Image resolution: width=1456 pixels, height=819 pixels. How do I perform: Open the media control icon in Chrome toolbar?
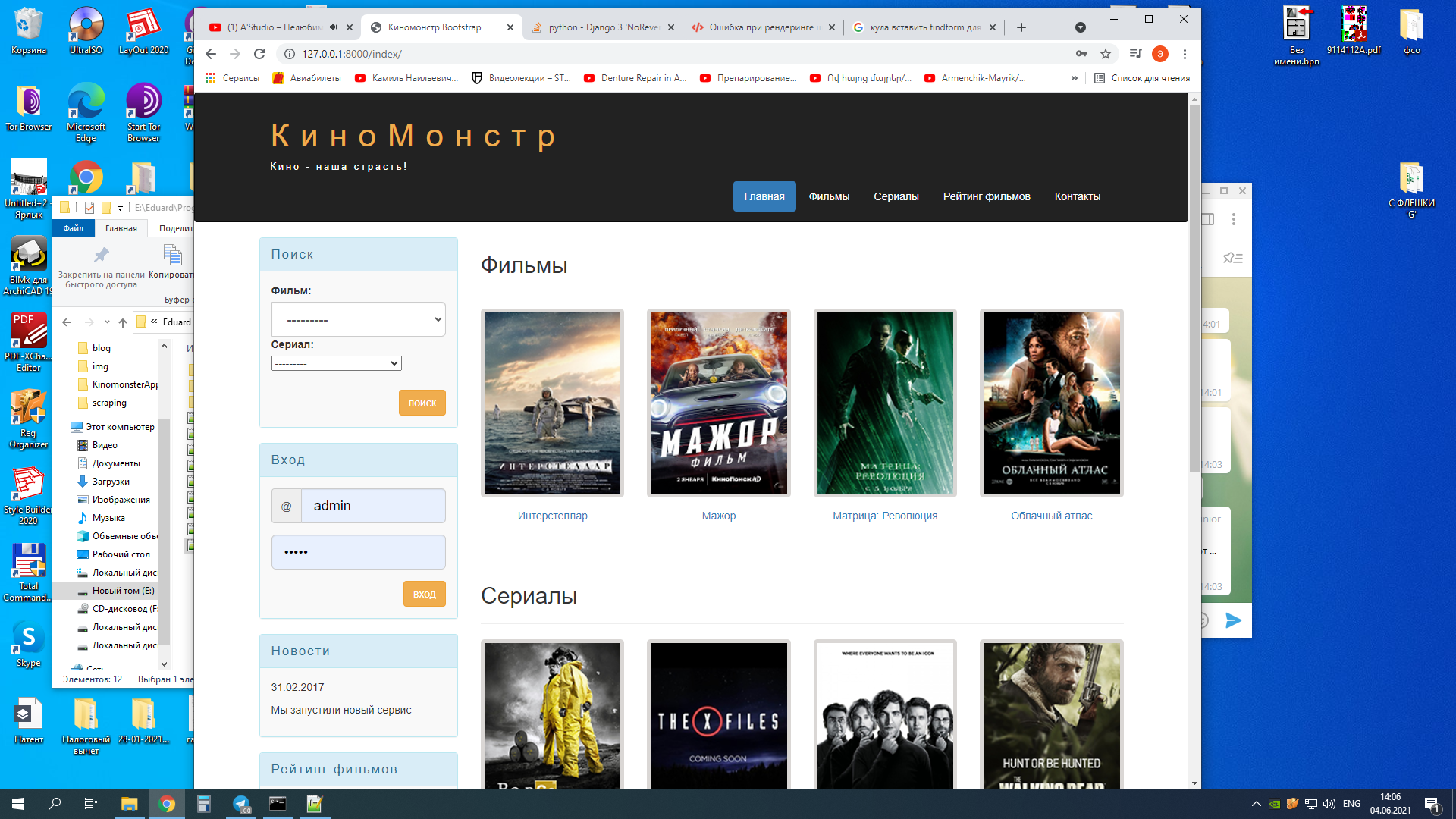[x=1135, y=54]
